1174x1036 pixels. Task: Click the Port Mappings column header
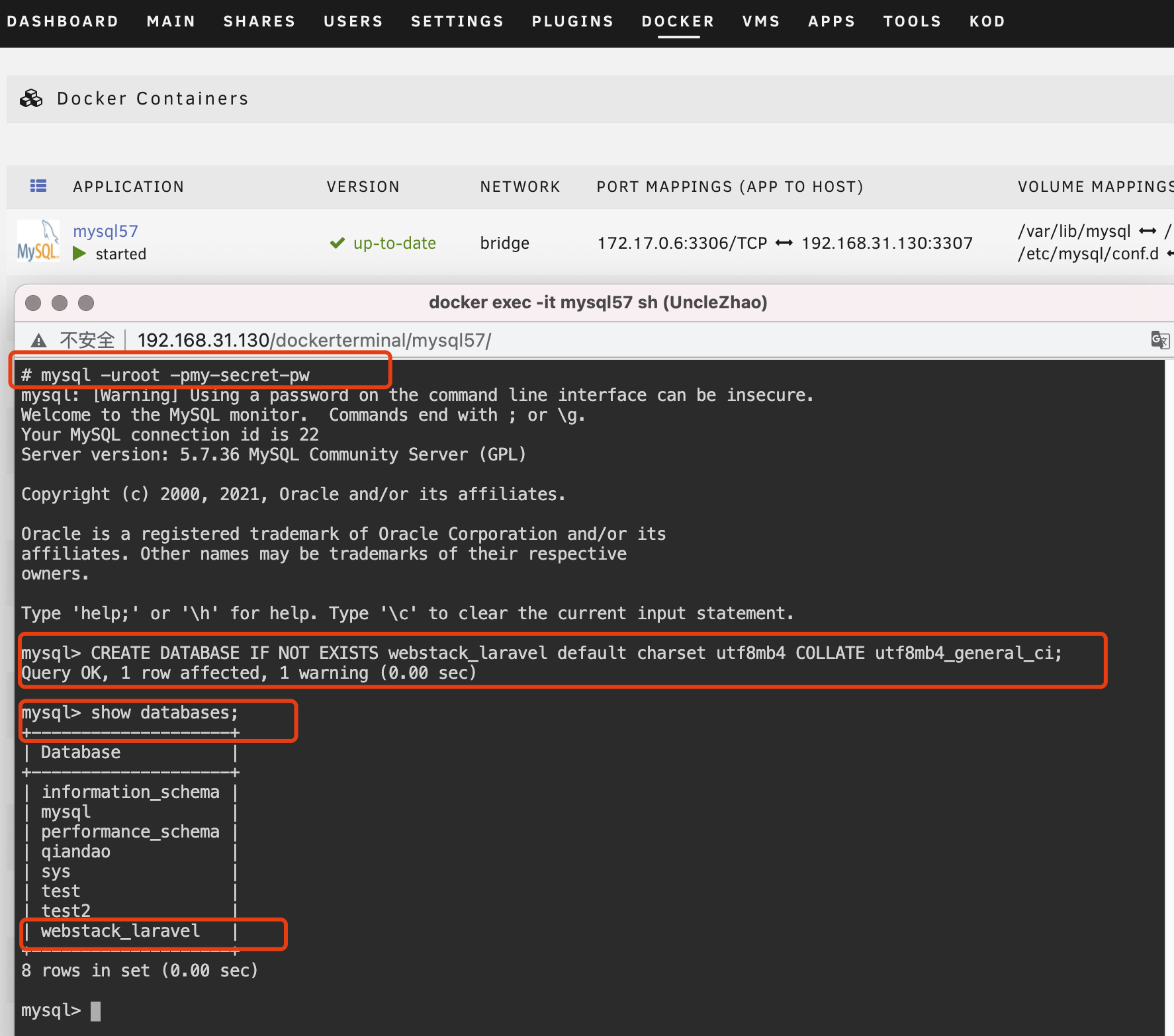pos(730,187)
